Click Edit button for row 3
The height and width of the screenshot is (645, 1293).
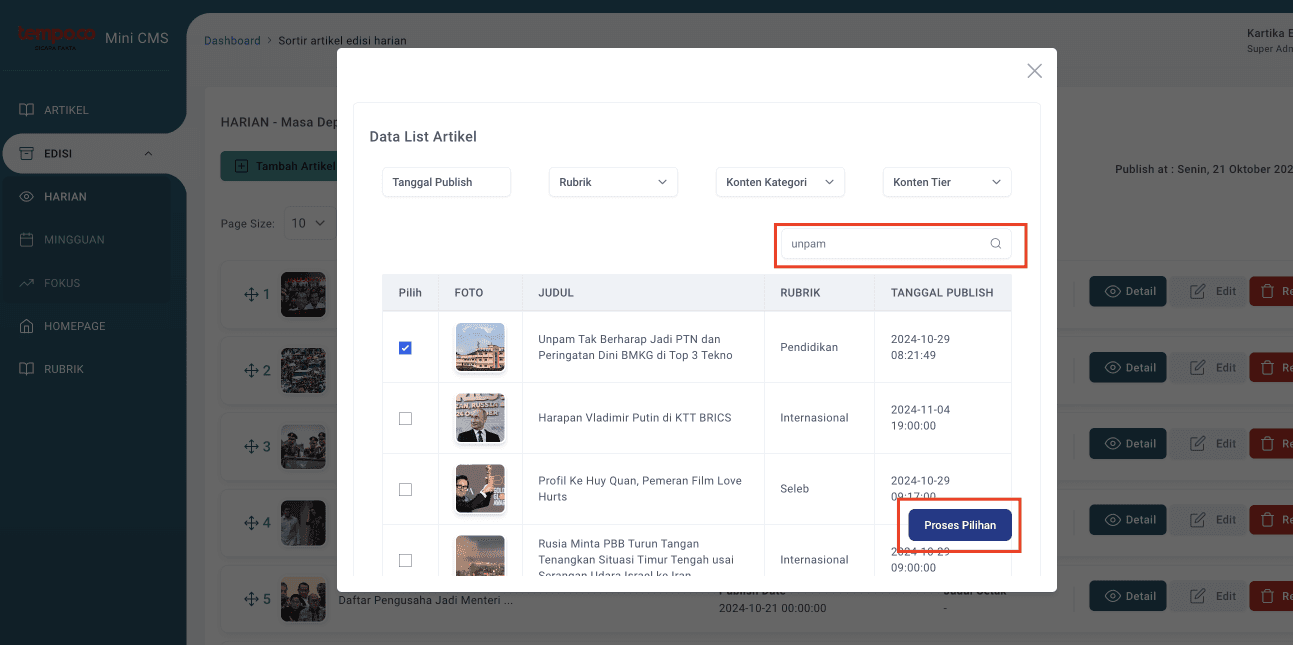[1213, 444]
